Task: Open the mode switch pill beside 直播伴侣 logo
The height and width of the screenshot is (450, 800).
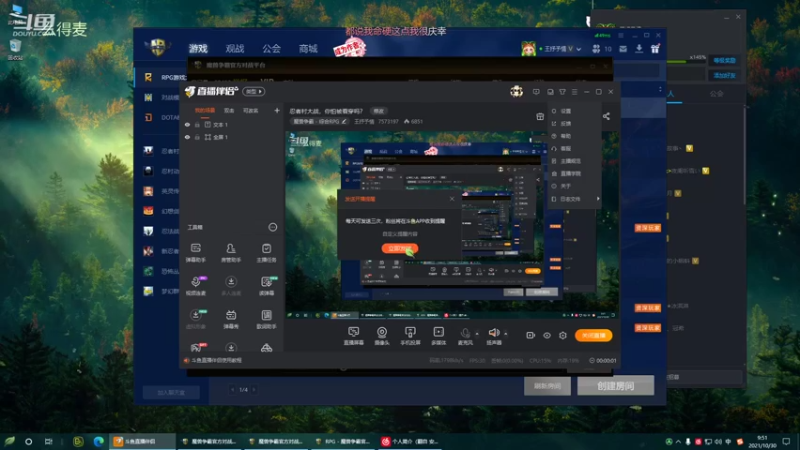Action: (x=254, y=91)
